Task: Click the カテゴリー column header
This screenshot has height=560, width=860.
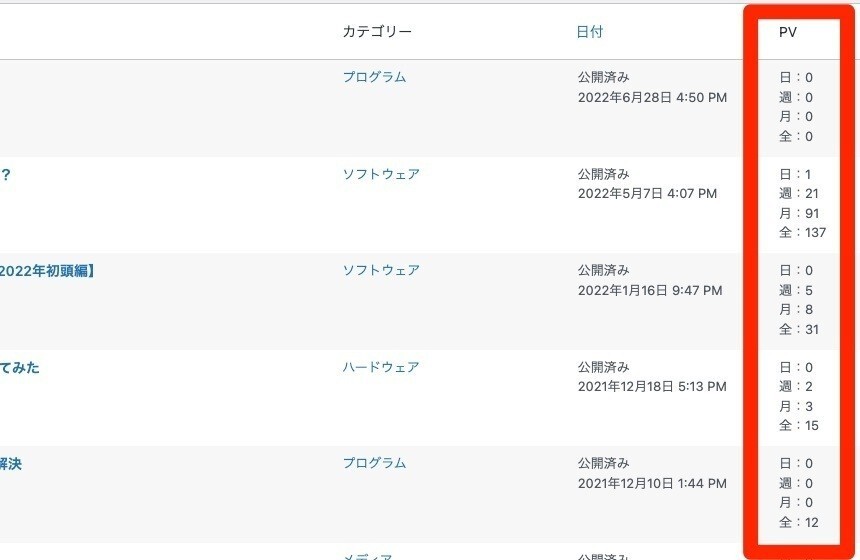Action: (x=377, y=32)
